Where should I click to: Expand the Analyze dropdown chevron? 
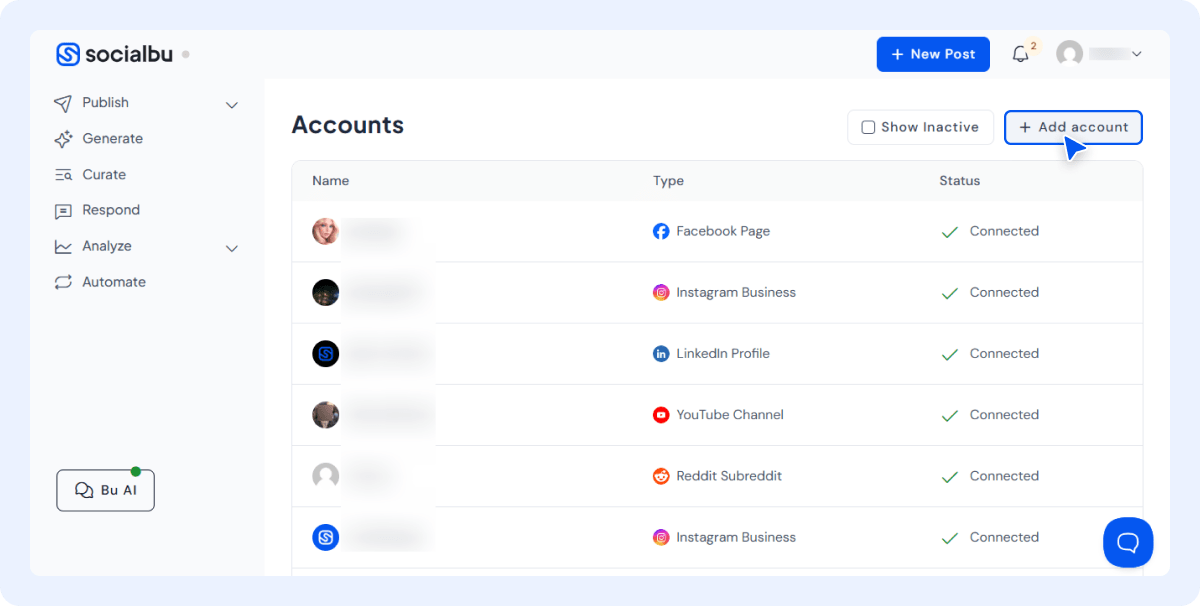[x=231, y=248]
